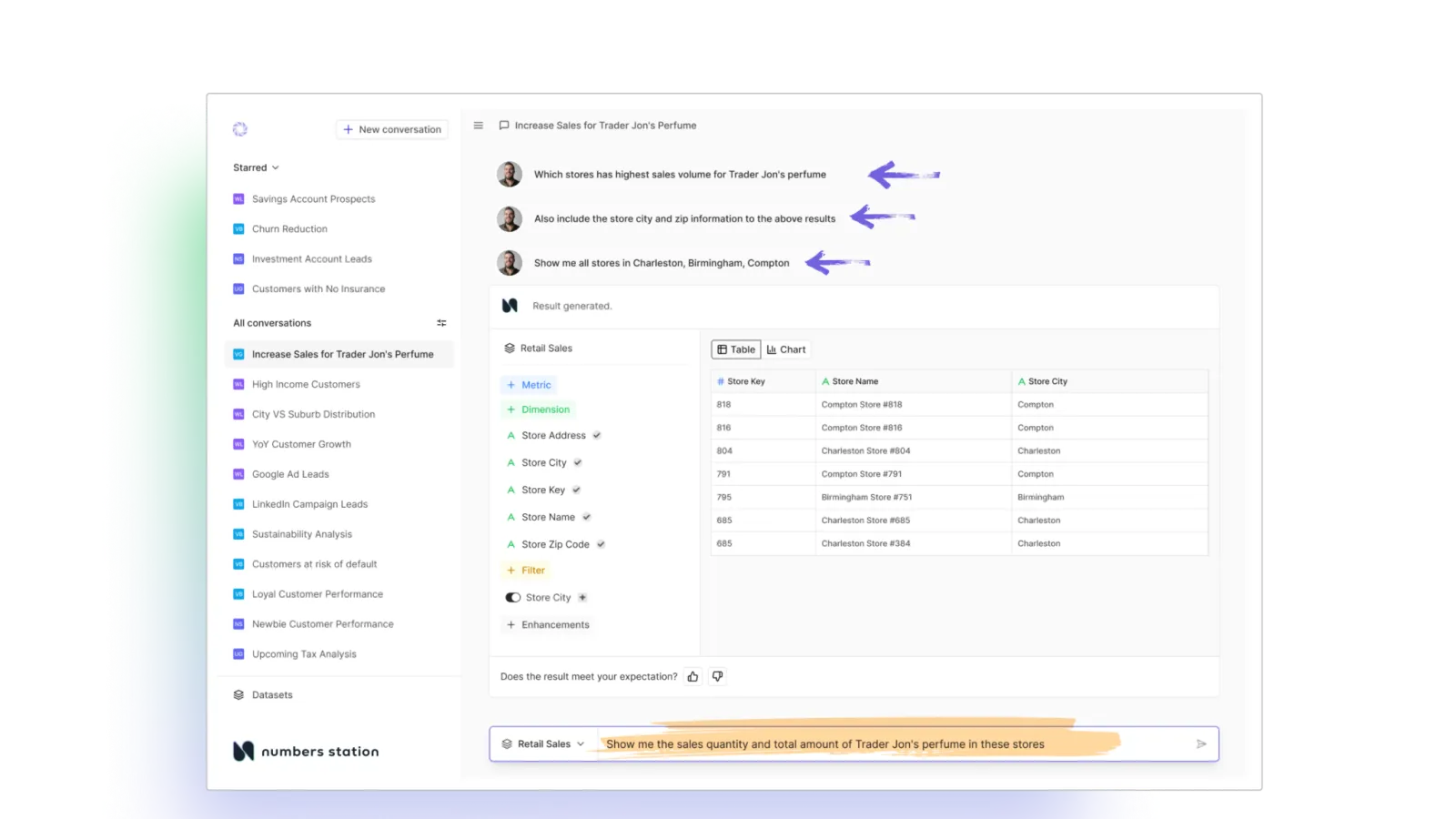The height and width of the screenshot is (819, 1456).
Task: Open Datasets from the sidebar
Action: [272, 694]
